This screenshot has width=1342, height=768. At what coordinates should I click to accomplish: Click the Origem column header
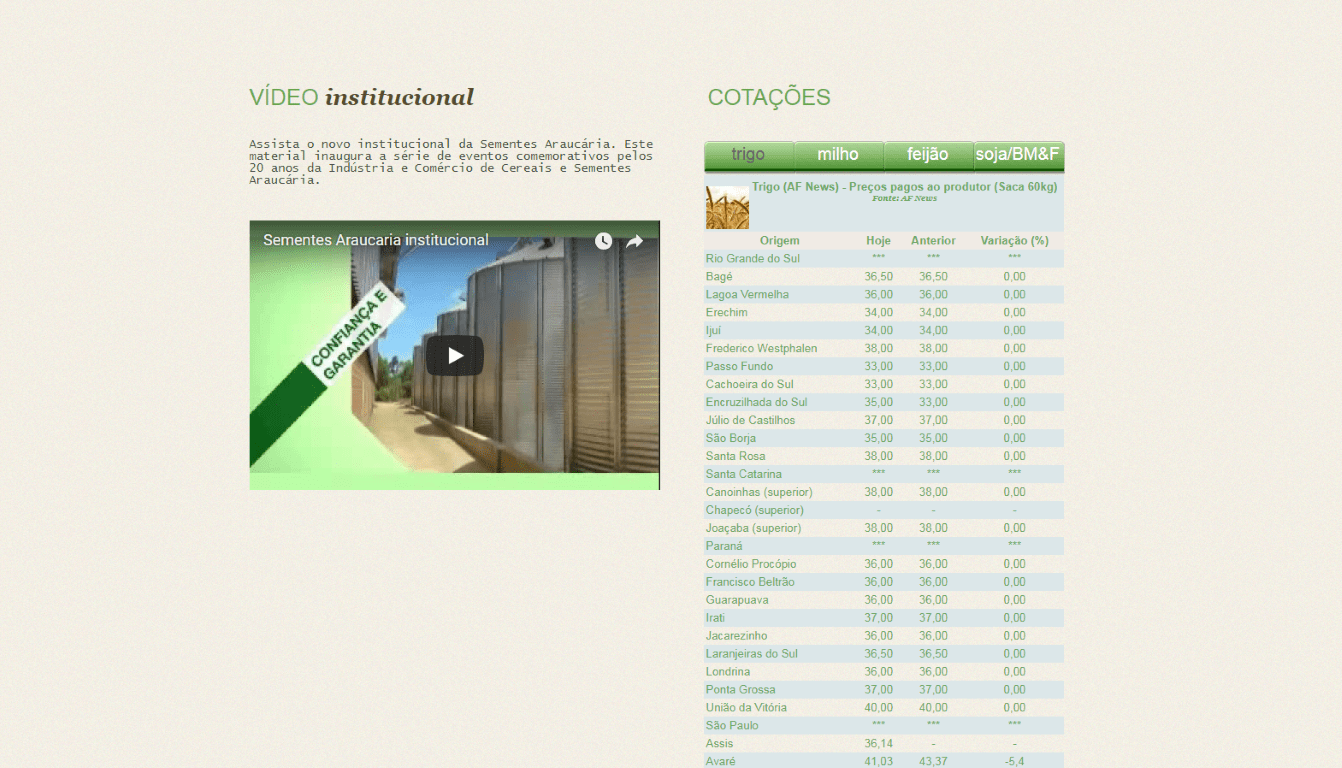[780, 241]
